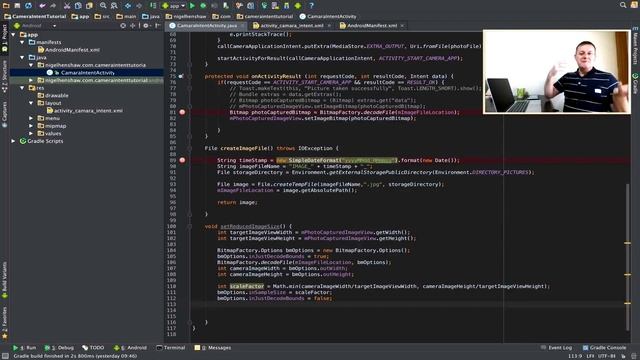The width and height of the screenshot is (640, 360).
Task: Click the Redo arrow icon
Action: [x=53, y=6]
